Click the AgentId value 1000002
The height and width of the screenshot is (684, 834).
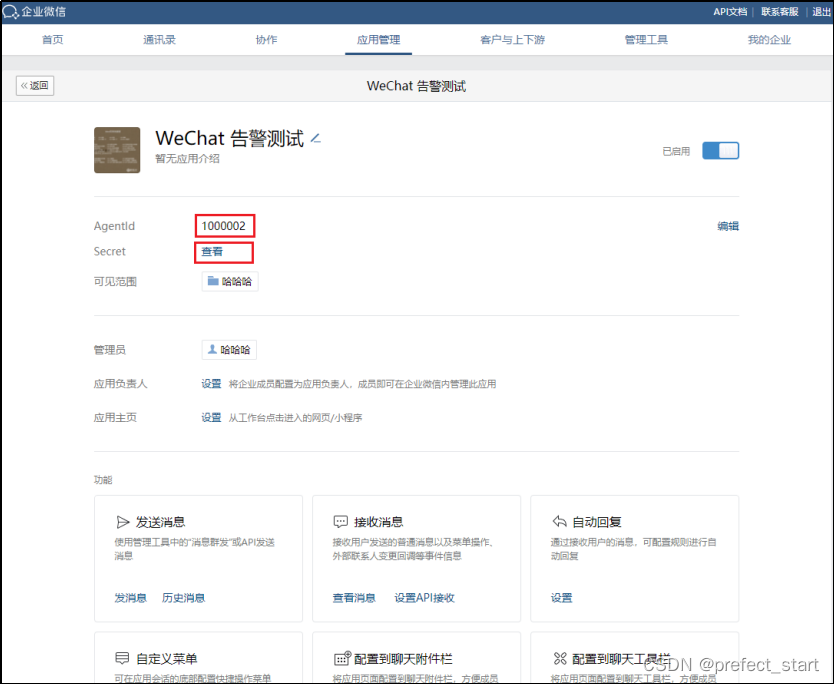(223, 226)
